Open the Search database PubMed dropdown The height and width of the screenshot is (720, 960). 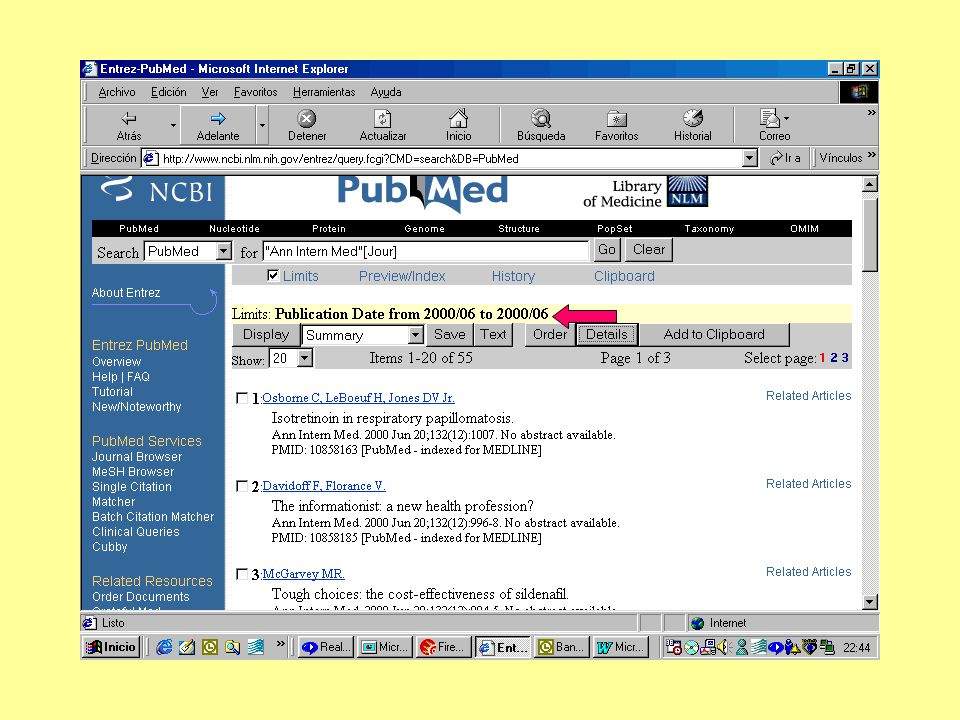point(223,252)
